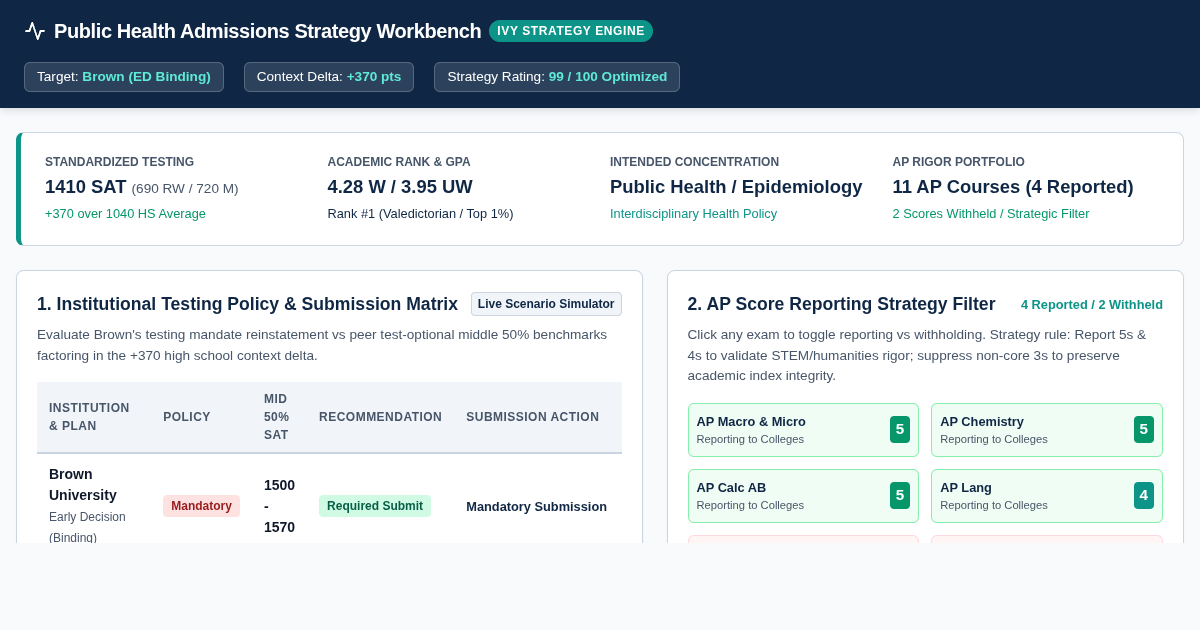Viewport: 1200px width, 630px height.
Task: Click 11 AP Courses (4 Reported) value
Action: [1013, 187]
